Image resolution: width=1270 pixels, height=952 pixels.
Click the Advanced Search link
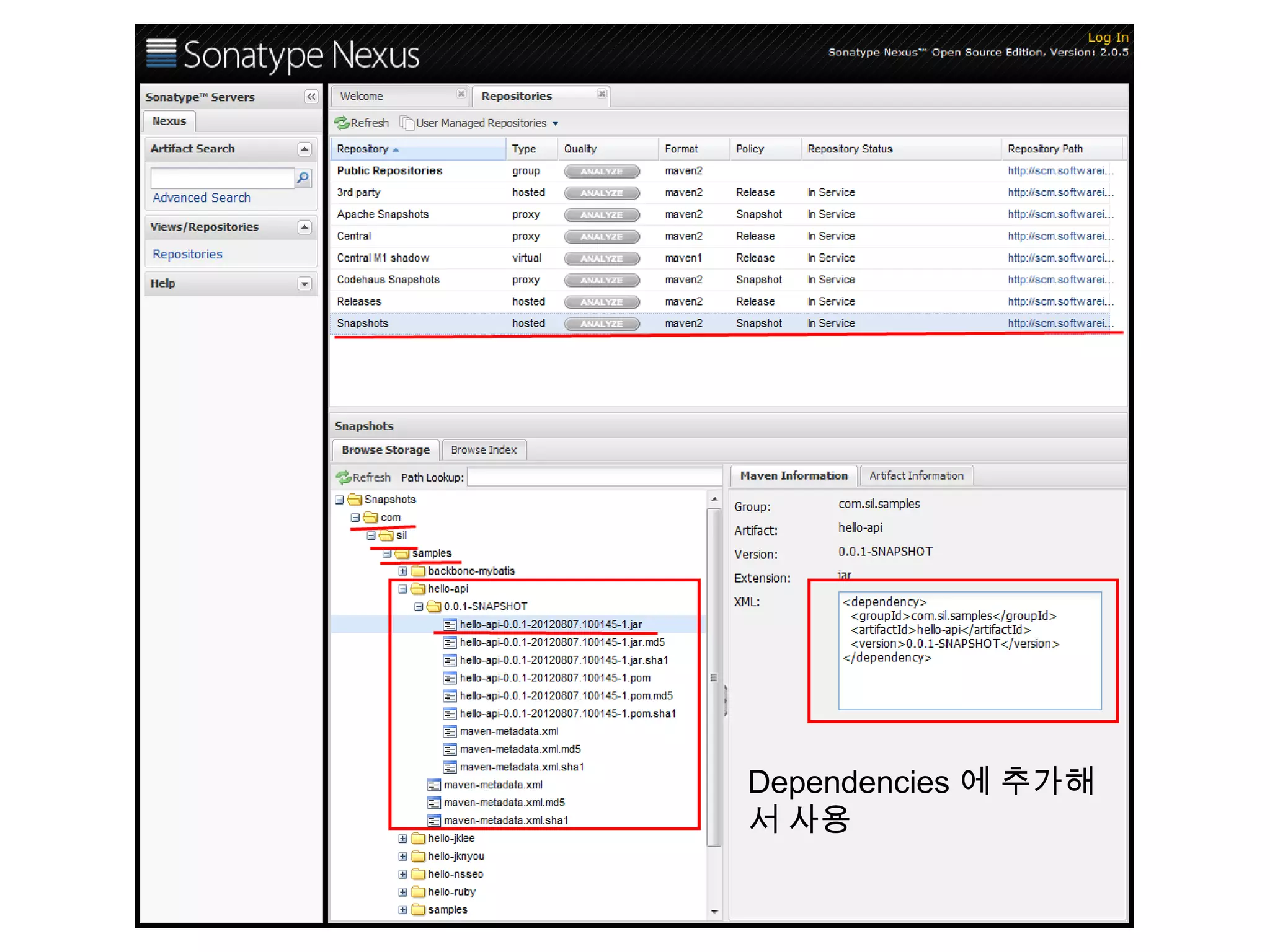pos(202,198)
